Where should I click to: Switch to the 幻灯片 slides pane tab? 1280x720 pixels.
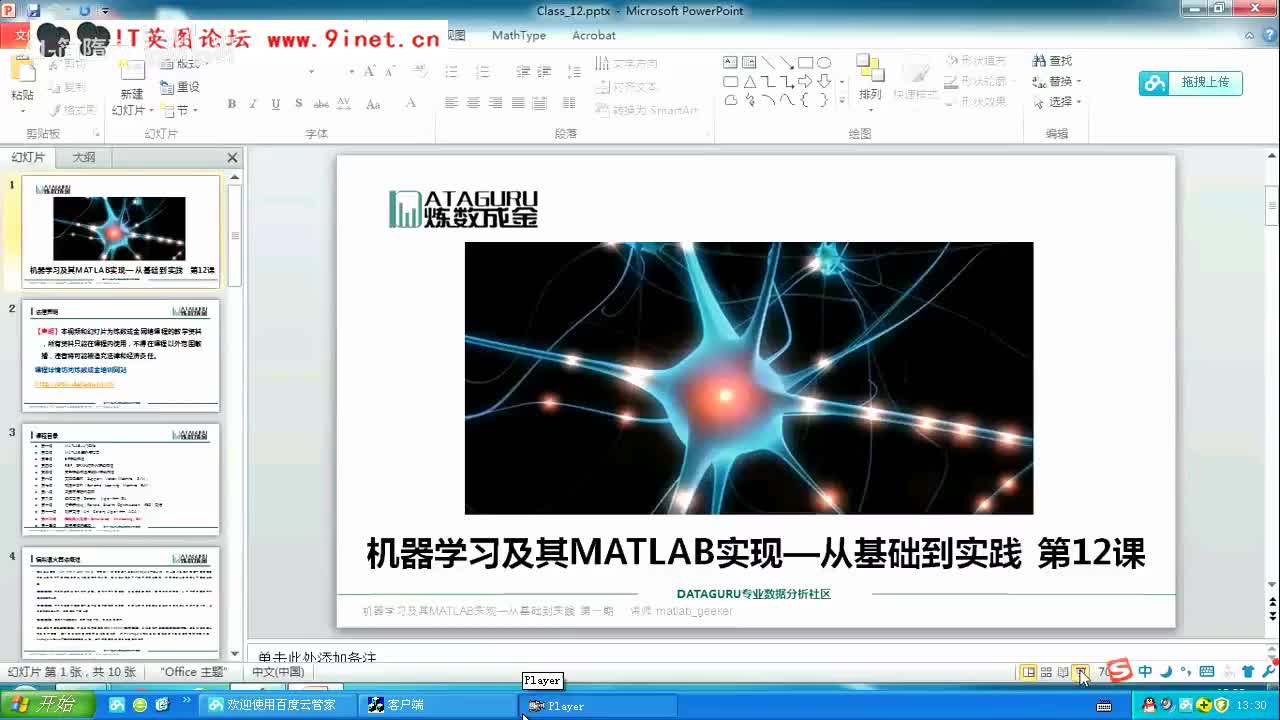[x=28, y=157]
